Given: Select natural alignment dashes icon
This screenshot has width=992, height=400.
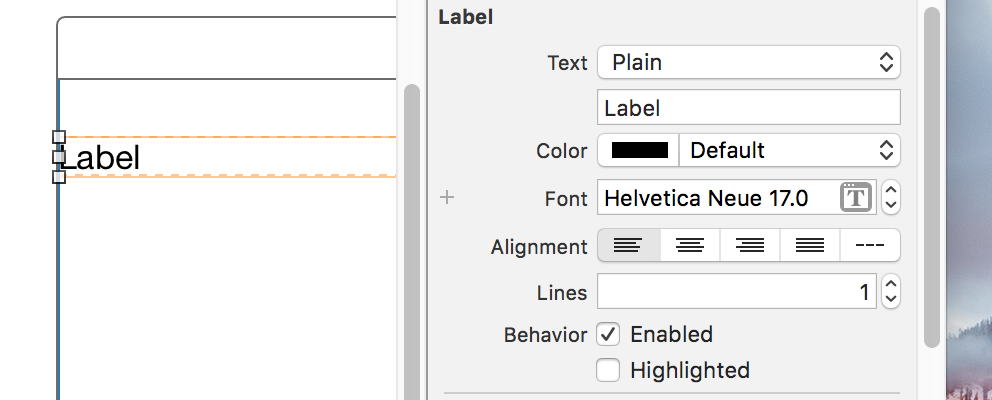Looking at the screenshot, I should coord(870,246).
